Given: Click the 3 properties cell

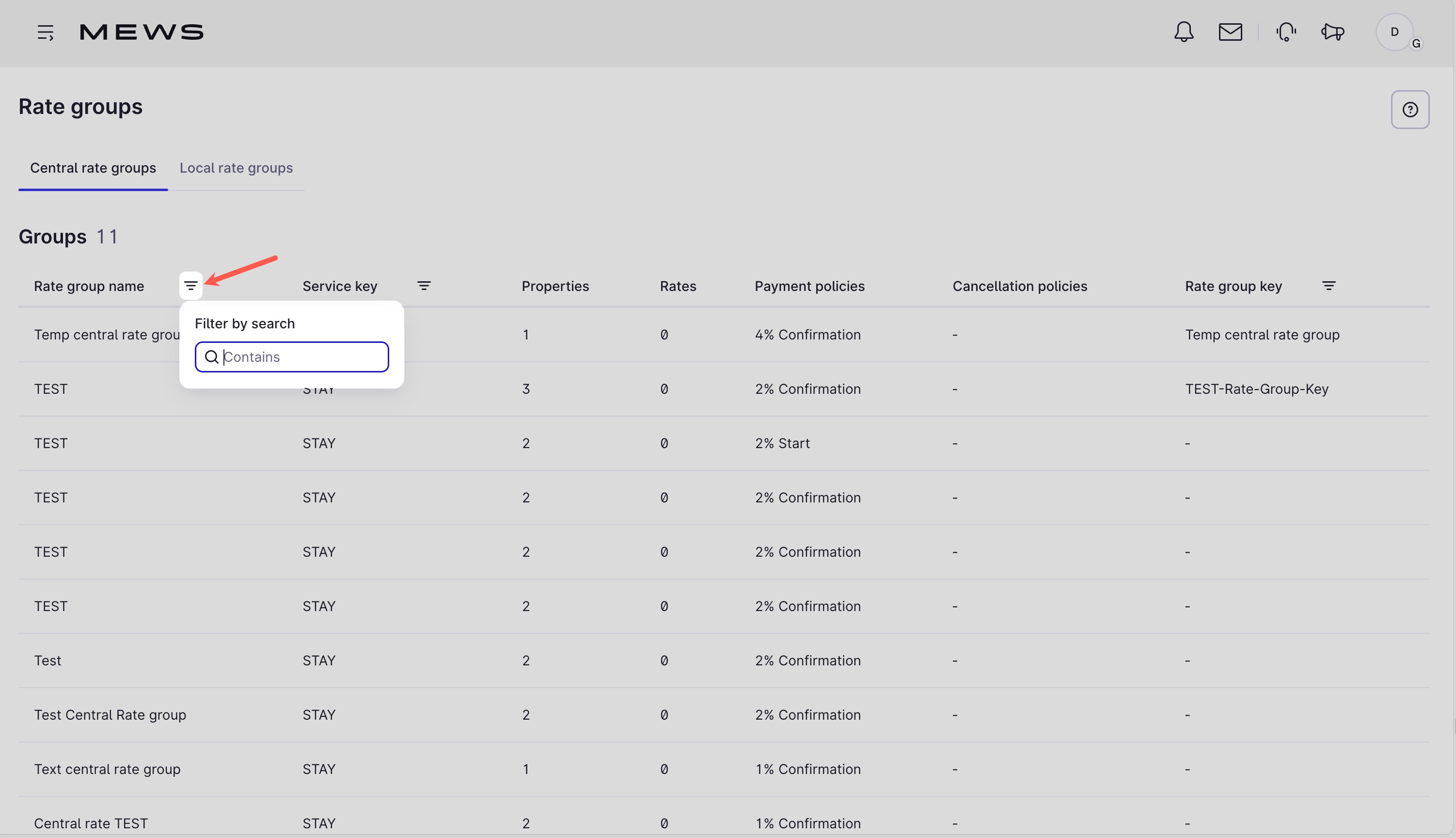Looking at the screenshot, I should (525, 389).
